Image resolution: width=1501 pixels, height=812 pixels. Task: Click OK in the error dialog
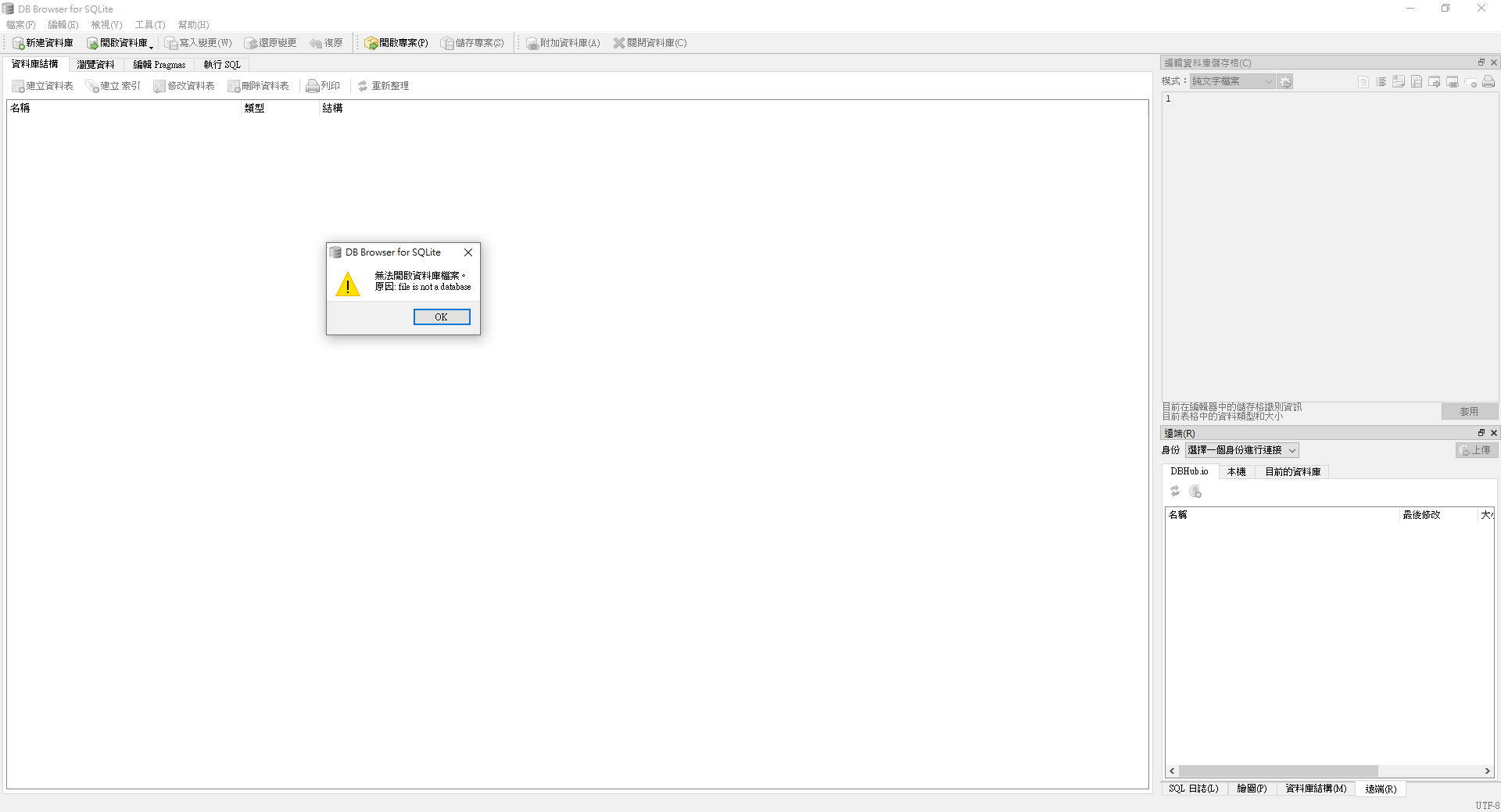click(442, 317)
